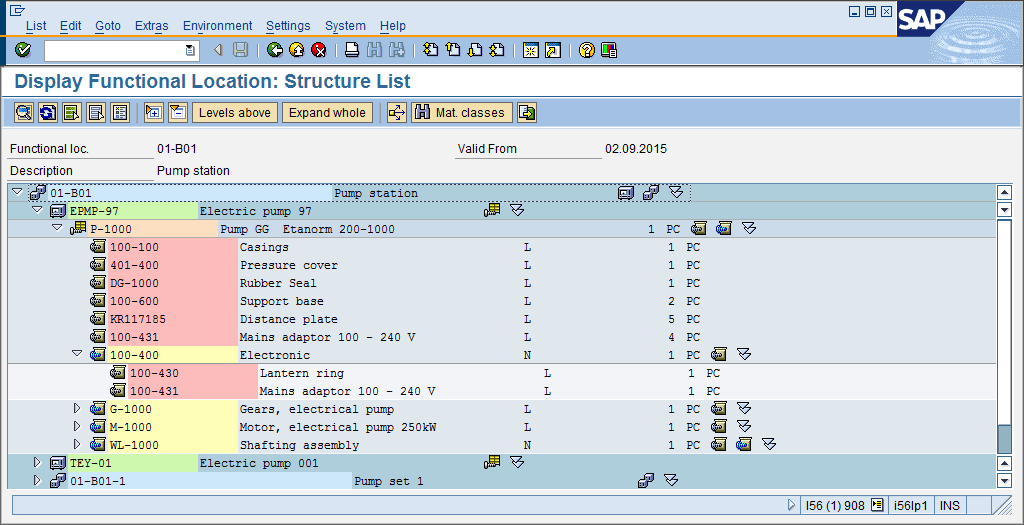Click the Create new session icon
The image size is (1024, 525).
tap(530, 50)
